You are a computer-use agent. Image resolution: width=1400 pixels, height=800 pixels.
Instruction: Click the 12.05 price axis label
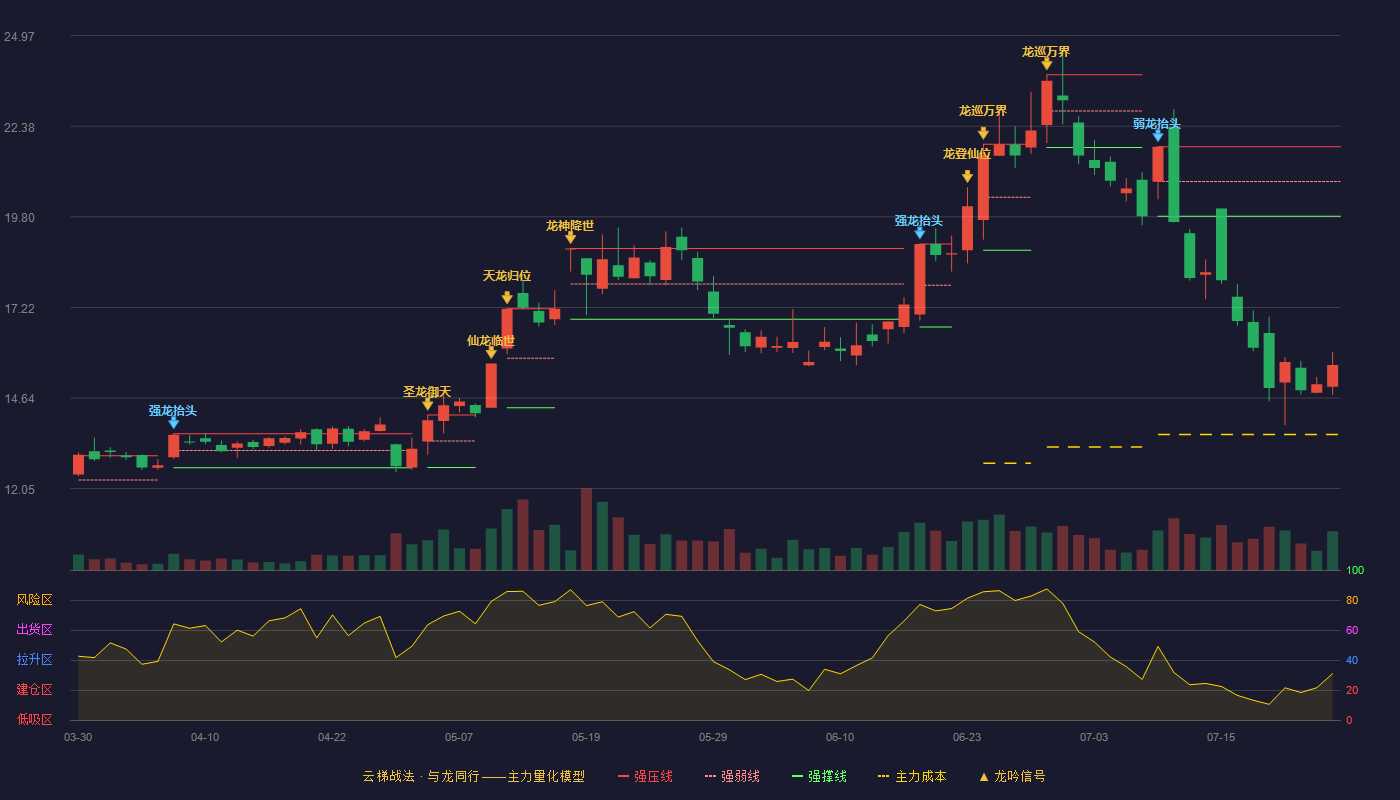coord(19,490)
